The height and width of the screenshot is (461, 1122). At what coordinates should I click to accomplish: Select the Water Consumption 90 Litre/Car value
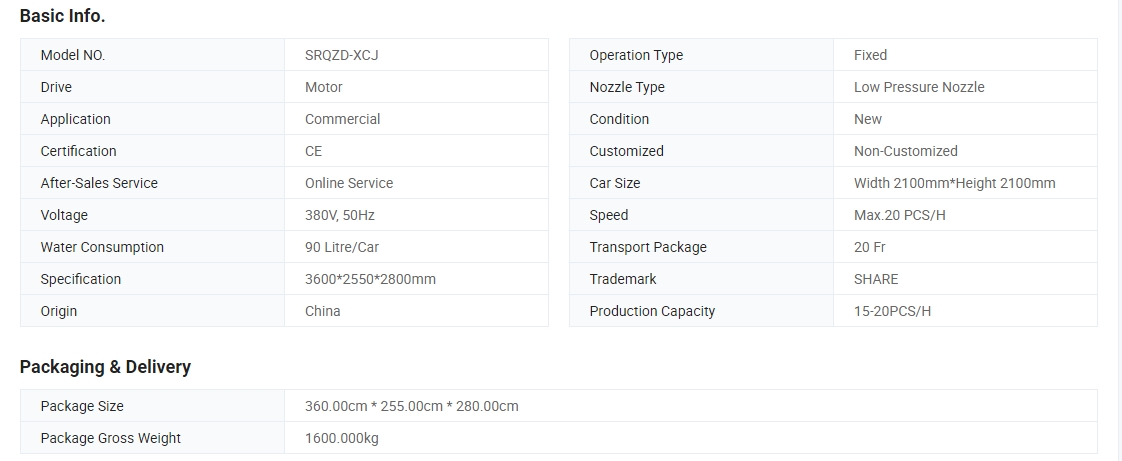(342, 248)
